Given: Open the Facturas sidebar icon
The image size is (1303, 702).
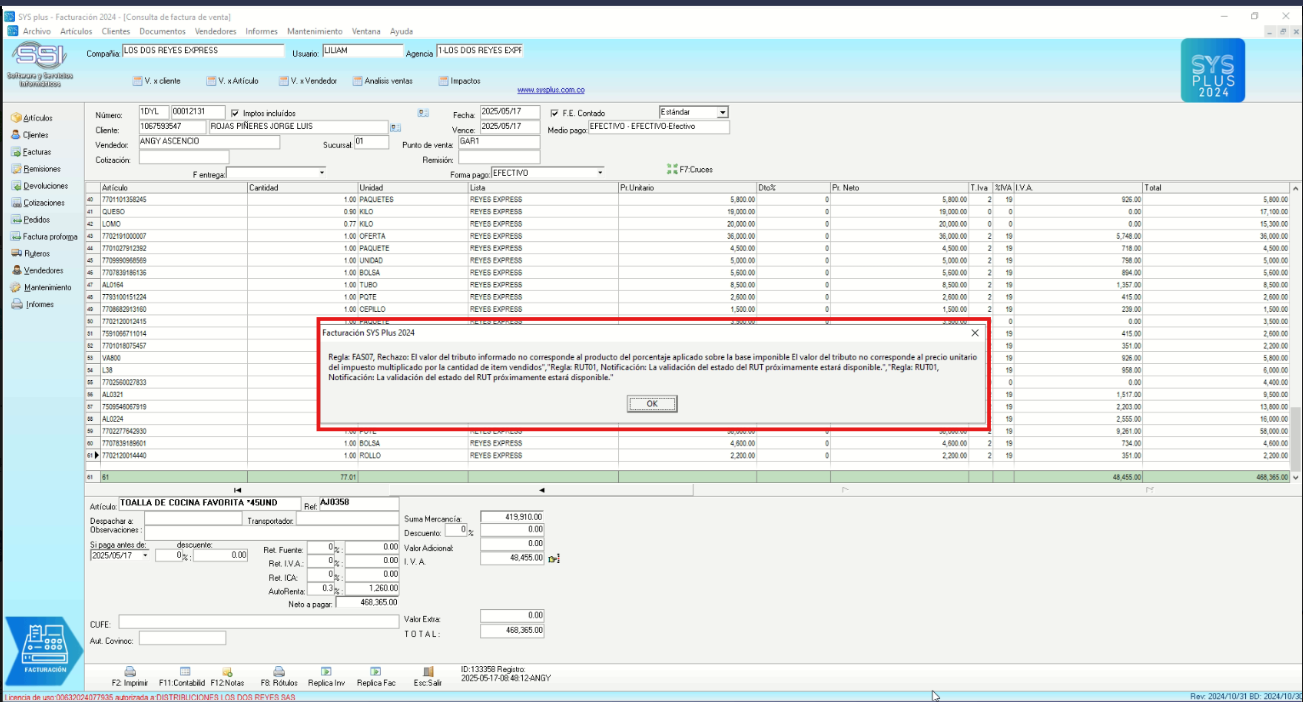Looking at the screenshot, I should tap(16, 152).
